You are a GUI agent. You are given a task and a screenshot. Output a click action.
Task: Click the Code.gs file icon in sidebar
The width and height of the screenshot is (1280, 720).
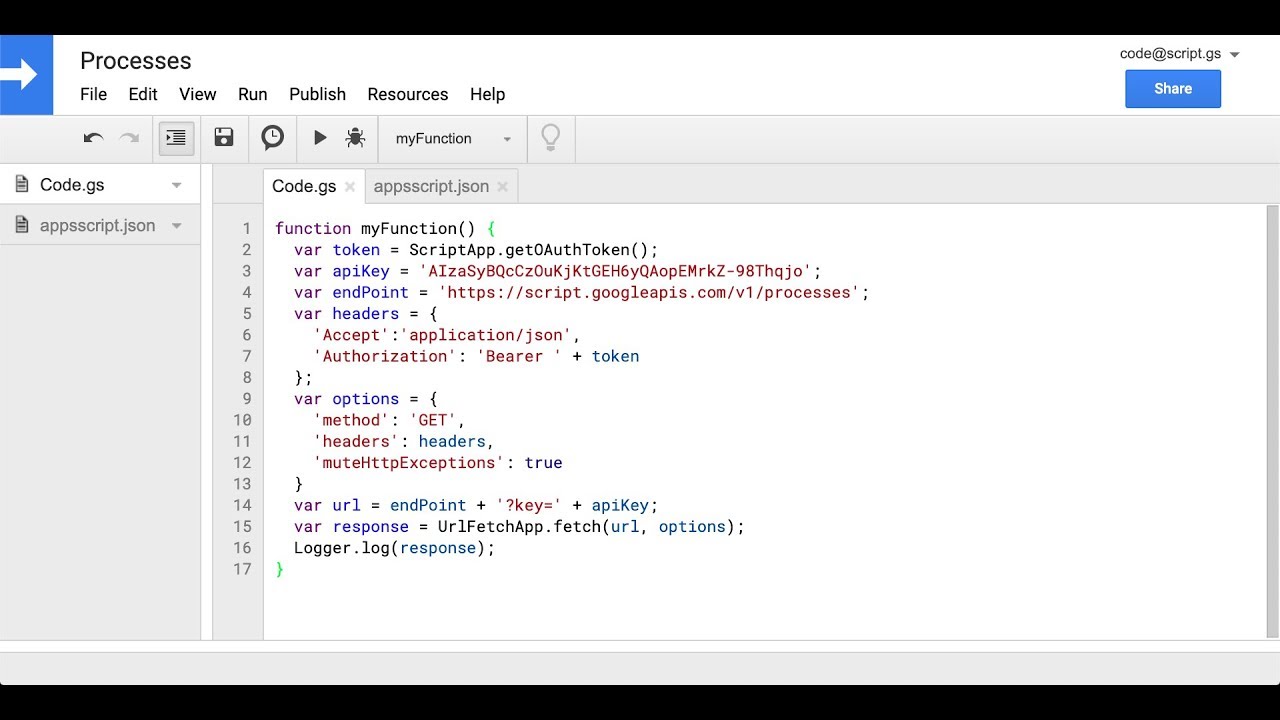click(x=21, y=184)
